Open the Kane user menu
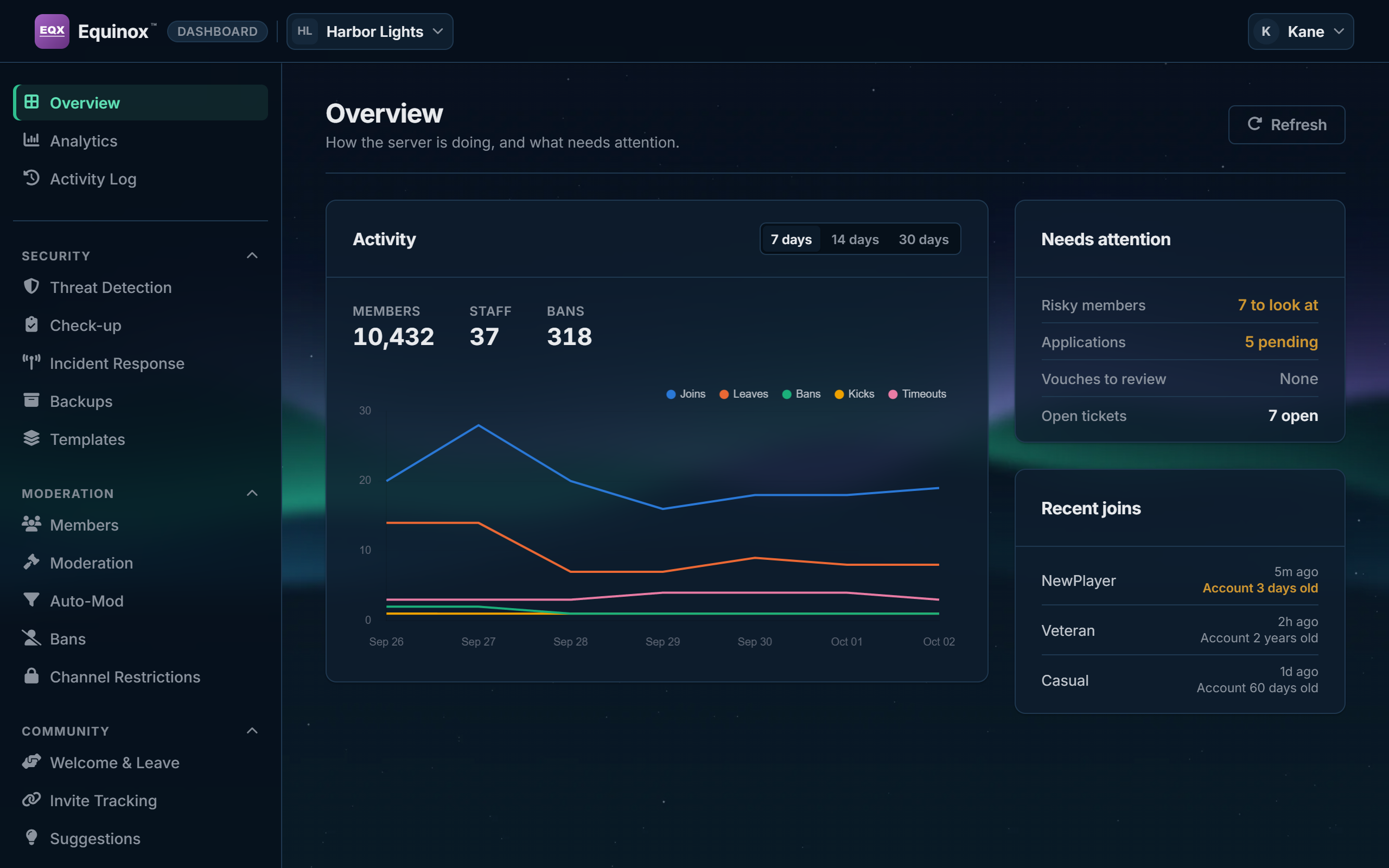 tap(1300, 31)
